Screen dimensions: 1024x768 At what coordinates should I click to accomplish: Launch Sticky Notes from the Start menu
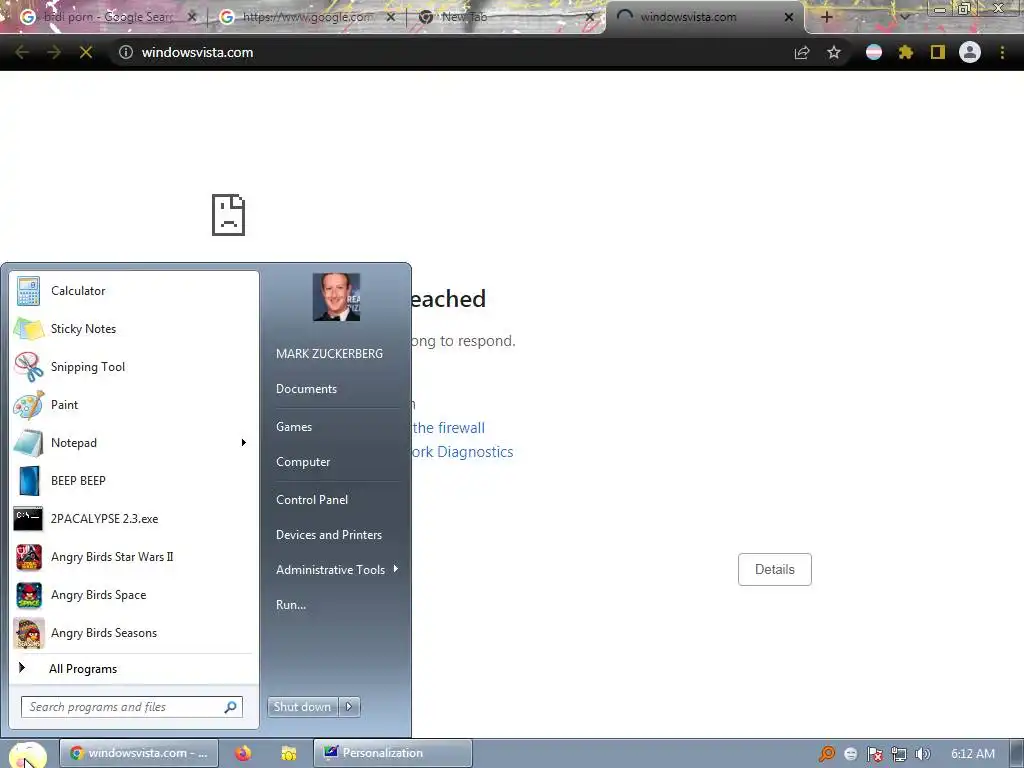134,328
